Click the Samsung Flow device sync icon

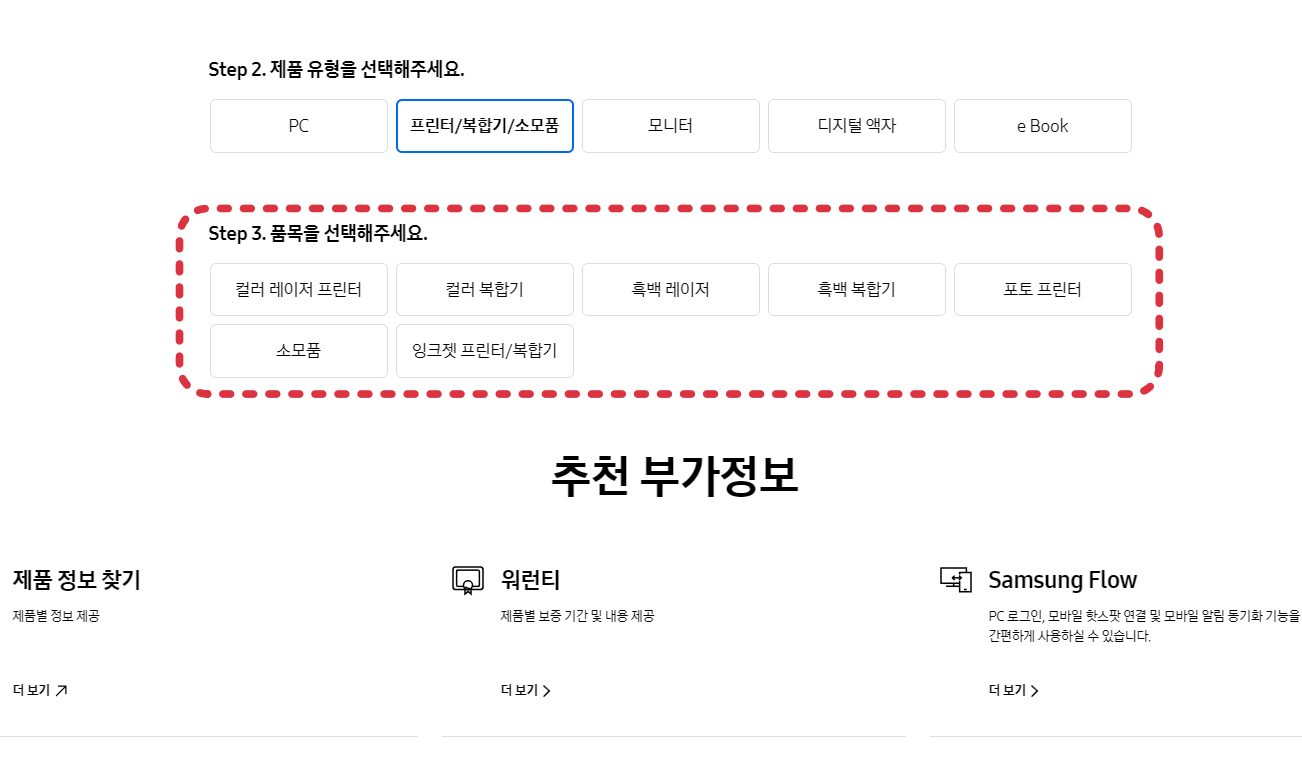[957, 578]
